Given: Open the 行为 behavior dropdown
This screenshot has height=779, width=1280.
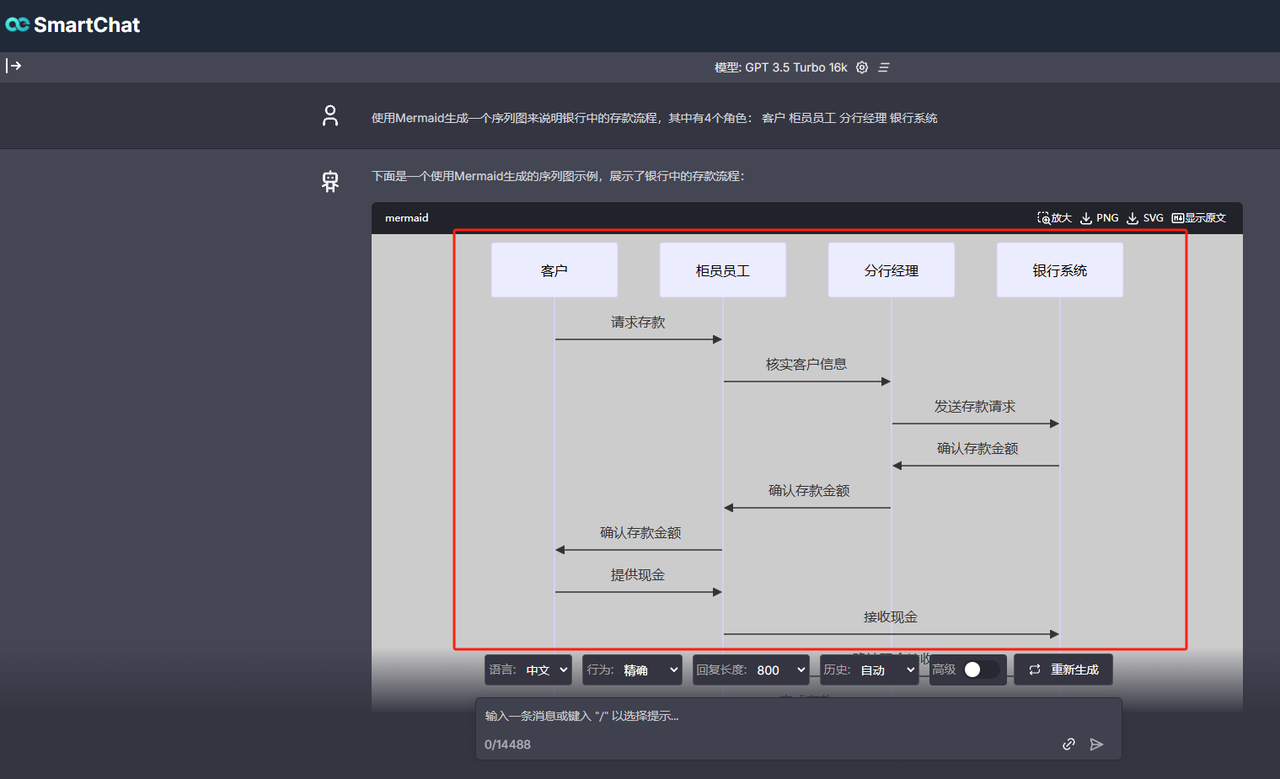Looking at the screenshot, I should 632,670.
